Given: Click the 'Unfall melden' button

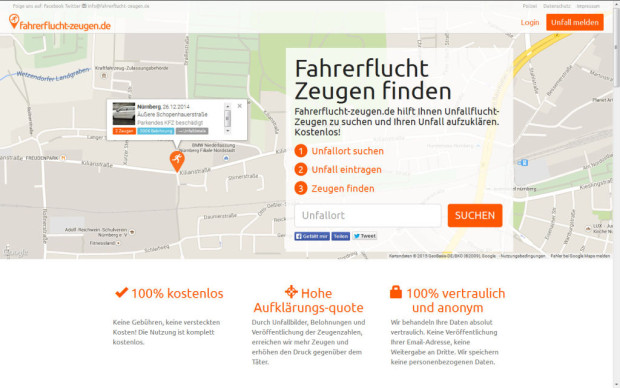Looking at the screenshot, I should [575, 23].
